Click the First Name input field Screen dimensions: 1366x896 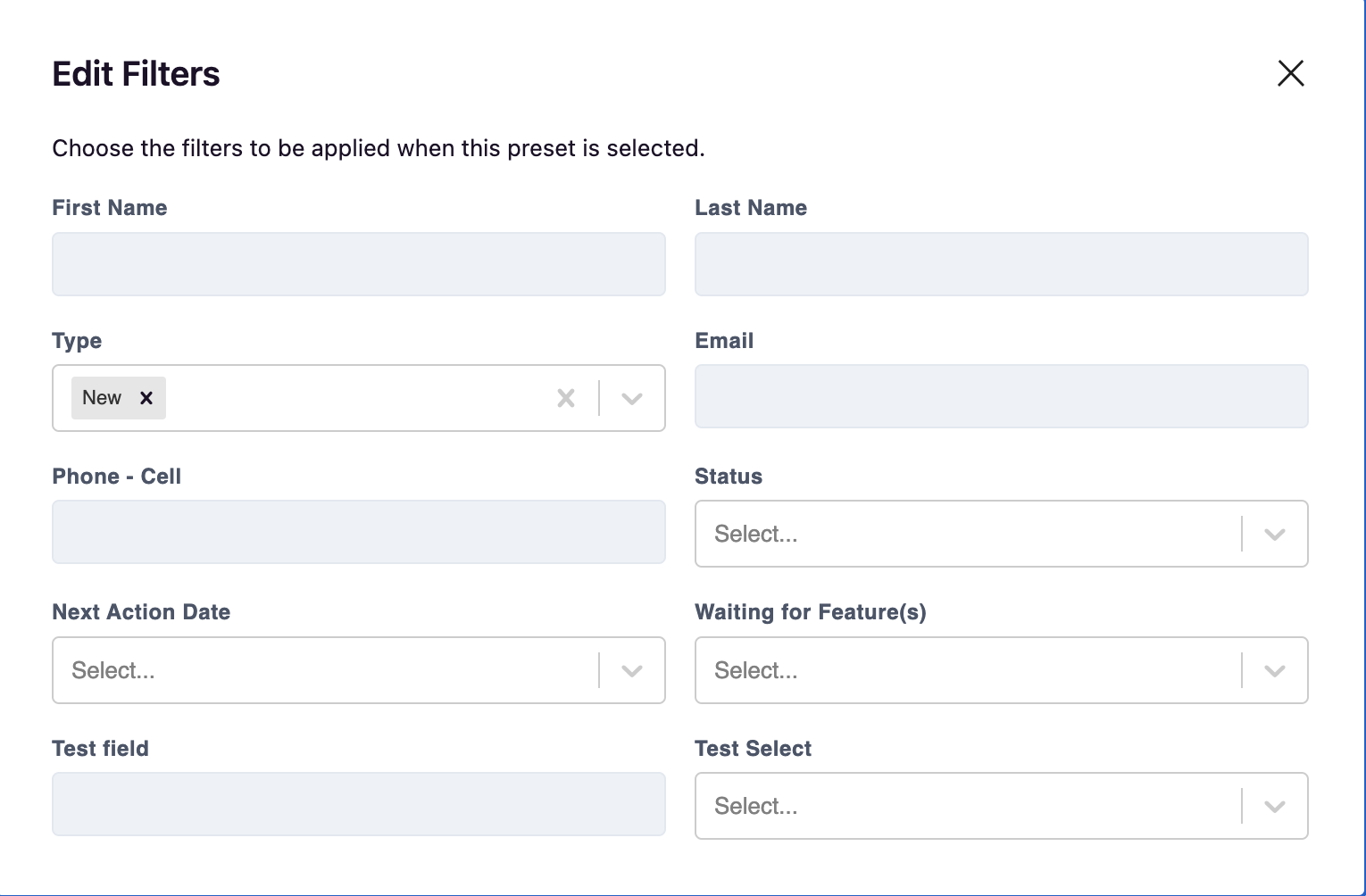pyautogui.click(x=357, y=263)
